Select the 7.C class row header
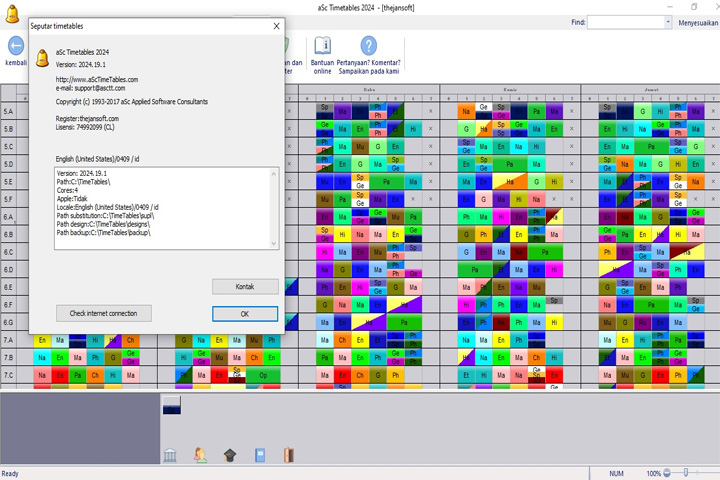This screenshot has width=720, height=480. coord(8,375)
